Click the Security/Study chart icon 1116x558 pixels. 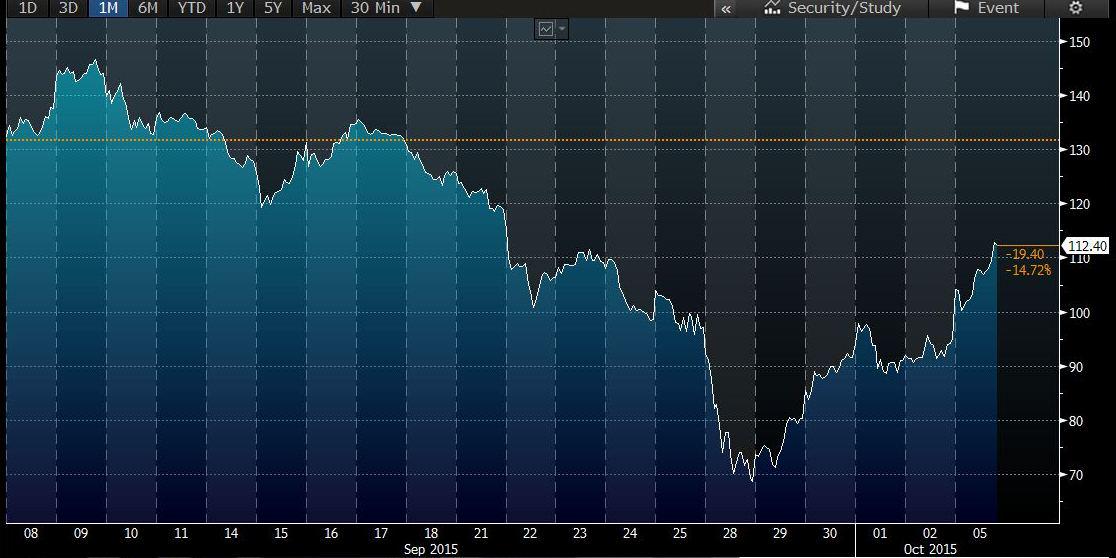tap(772, 8)
